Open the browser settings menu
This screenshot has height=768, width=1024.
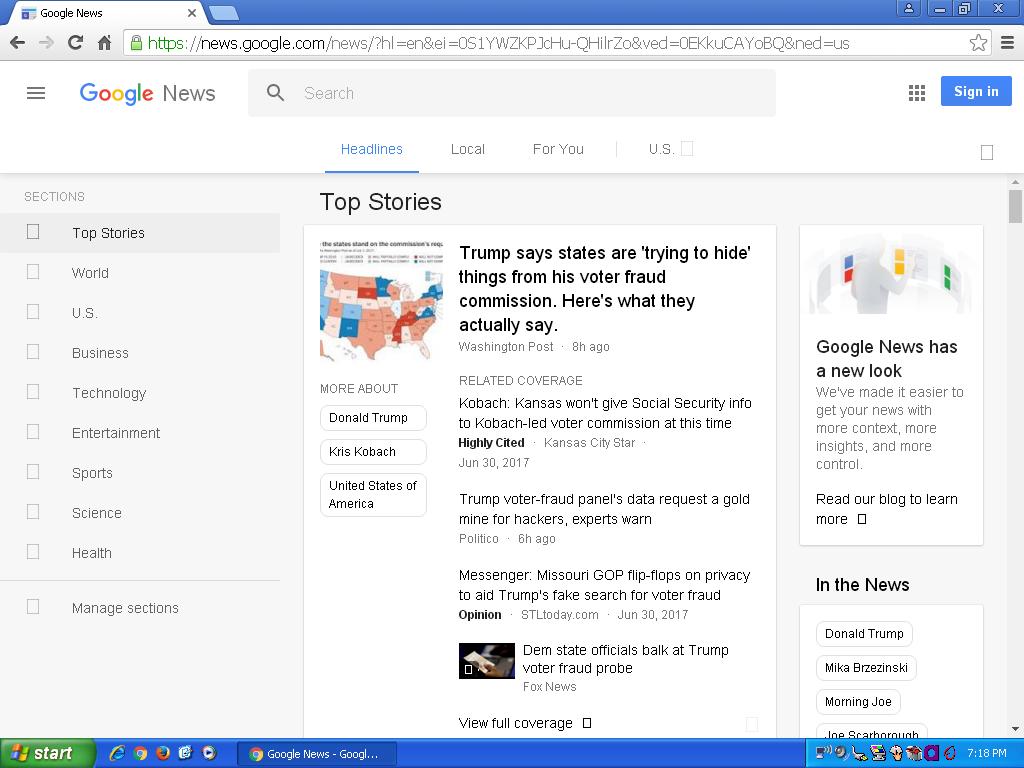(1008, 44)
